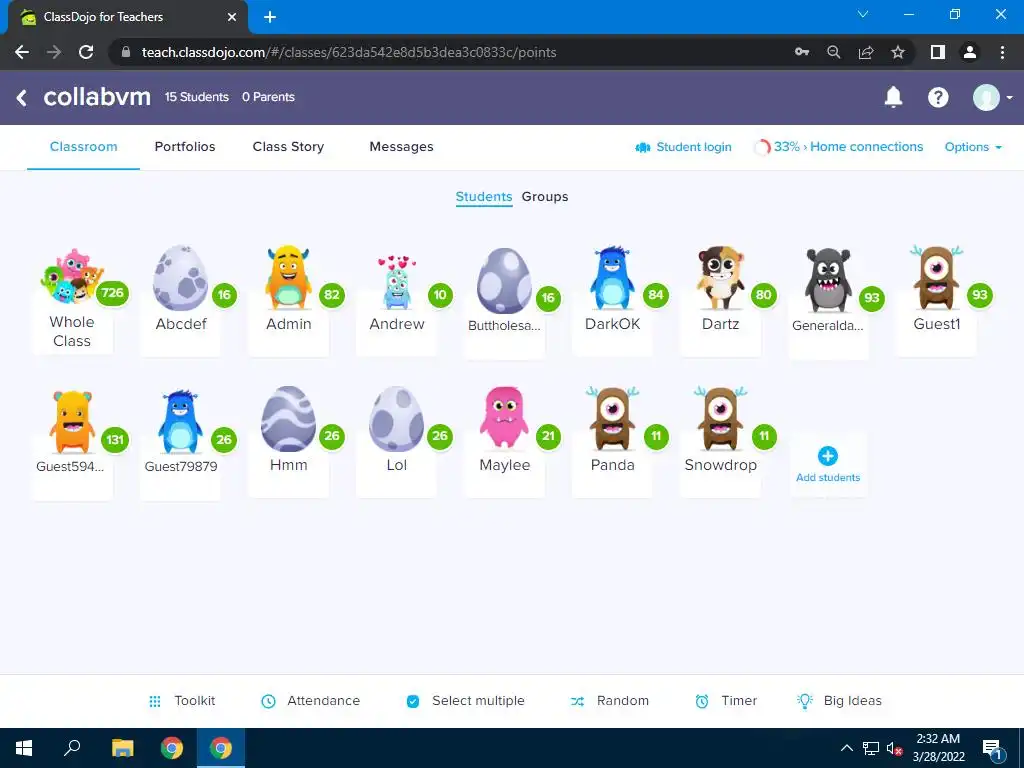This screenshot has width=1024, height=768.
Task: Go back using the class header arrow
Action: click(22, 98)
